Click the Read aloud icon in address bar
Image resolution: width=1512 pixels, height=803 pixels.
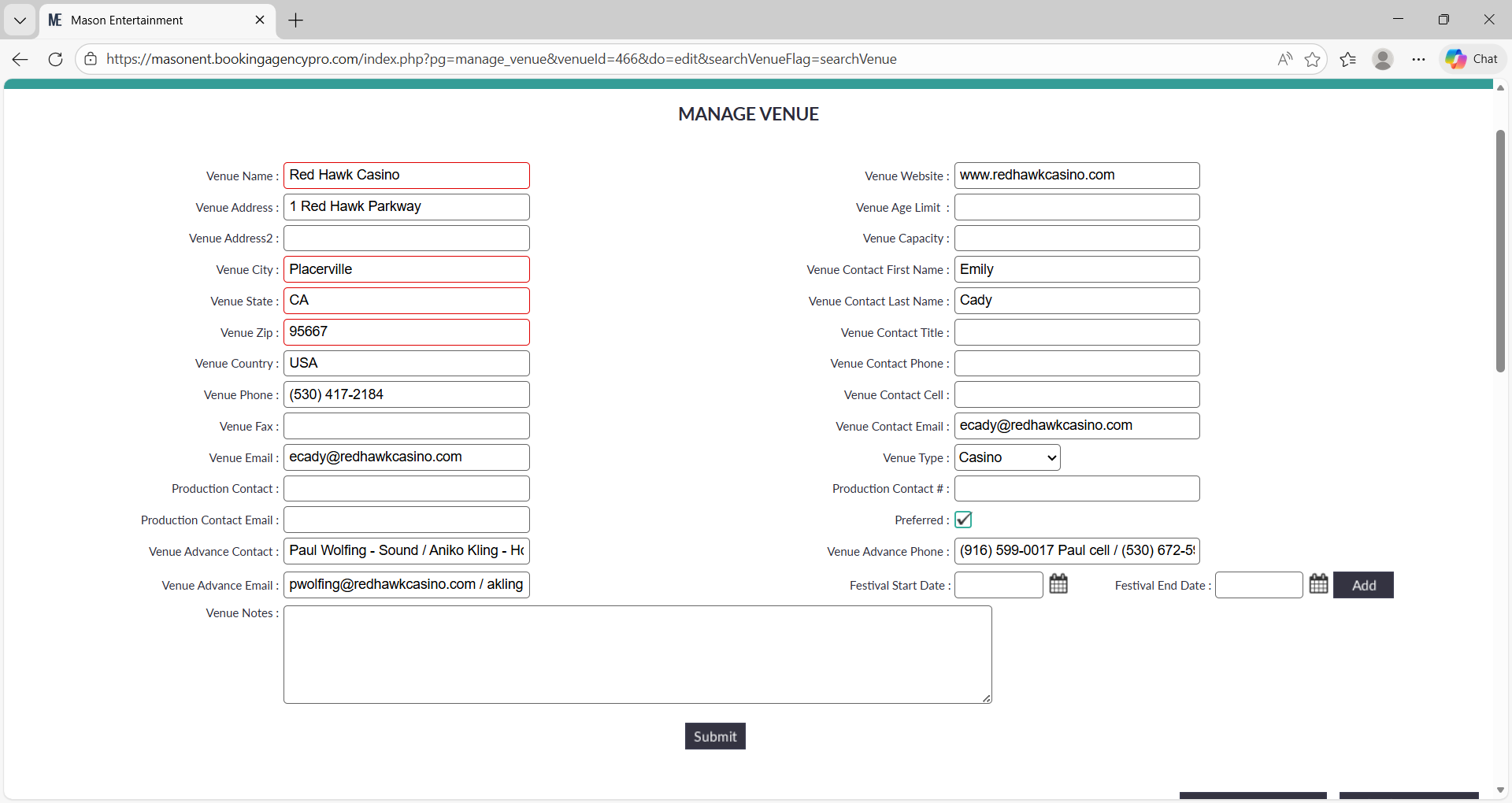click(1284, 58)
